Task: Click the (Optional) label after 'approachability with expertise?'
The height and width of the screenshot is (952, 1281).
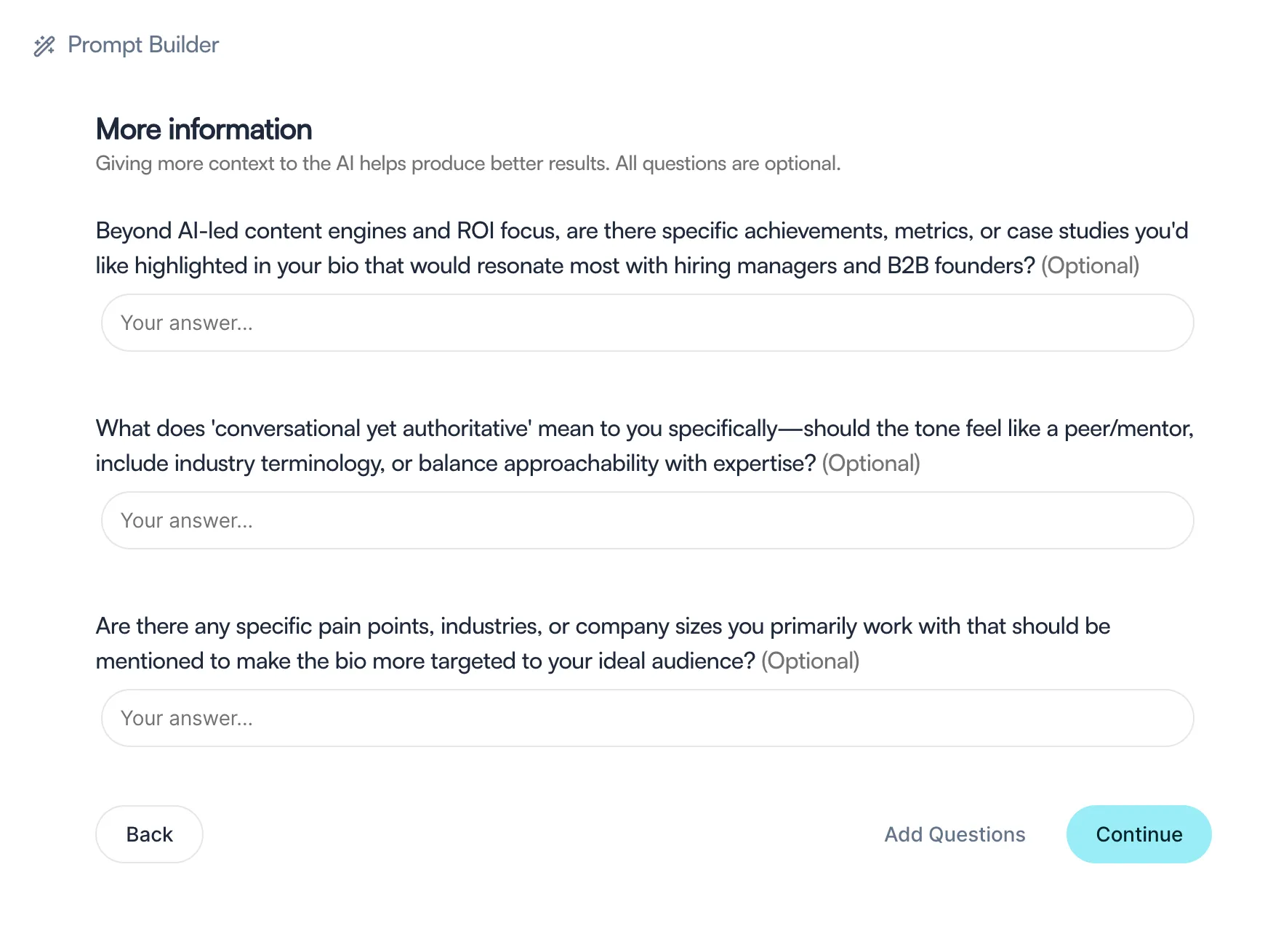Action: point(871,464)
